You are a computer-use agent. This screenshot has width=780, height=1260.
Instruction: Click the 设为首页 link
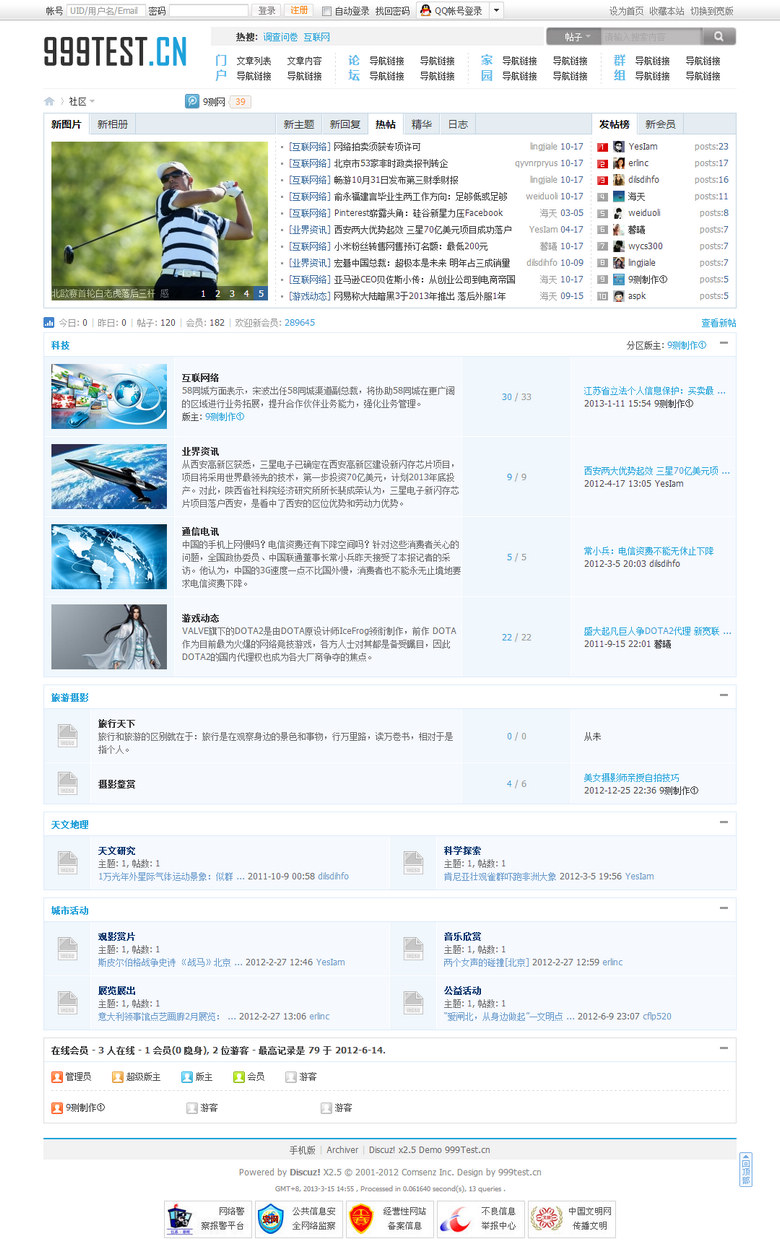click(x=626, y=11)
